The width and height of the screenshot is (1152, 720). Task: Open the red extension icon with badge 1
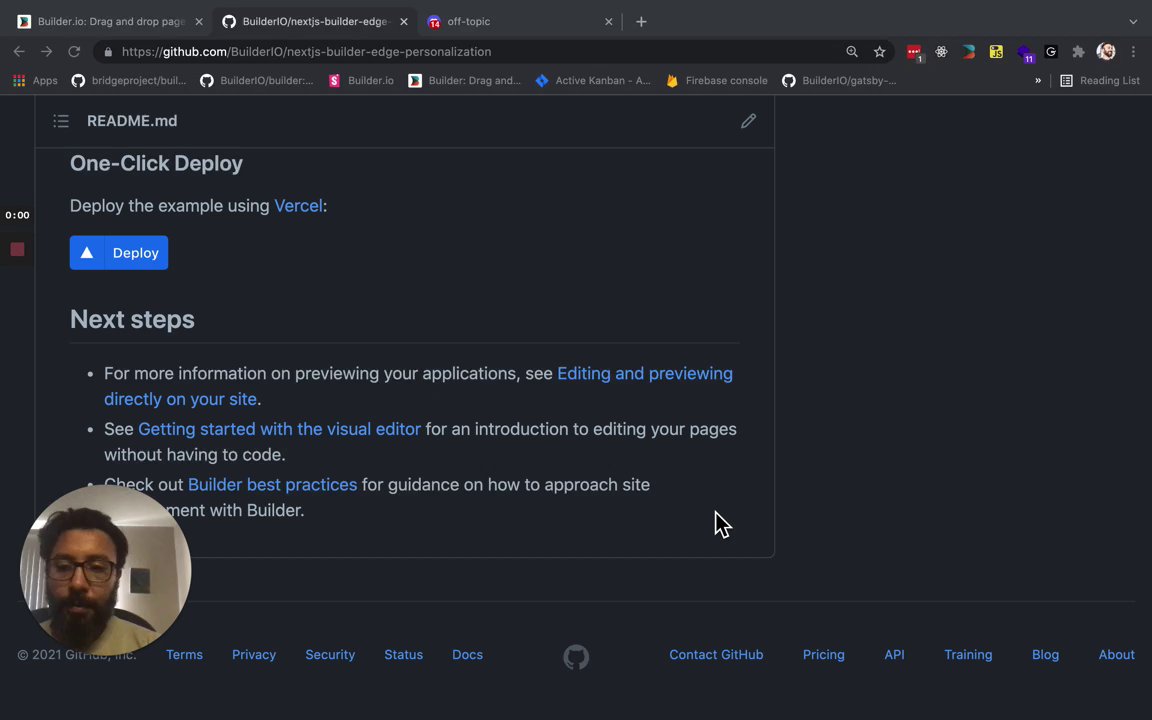point(914,52)
